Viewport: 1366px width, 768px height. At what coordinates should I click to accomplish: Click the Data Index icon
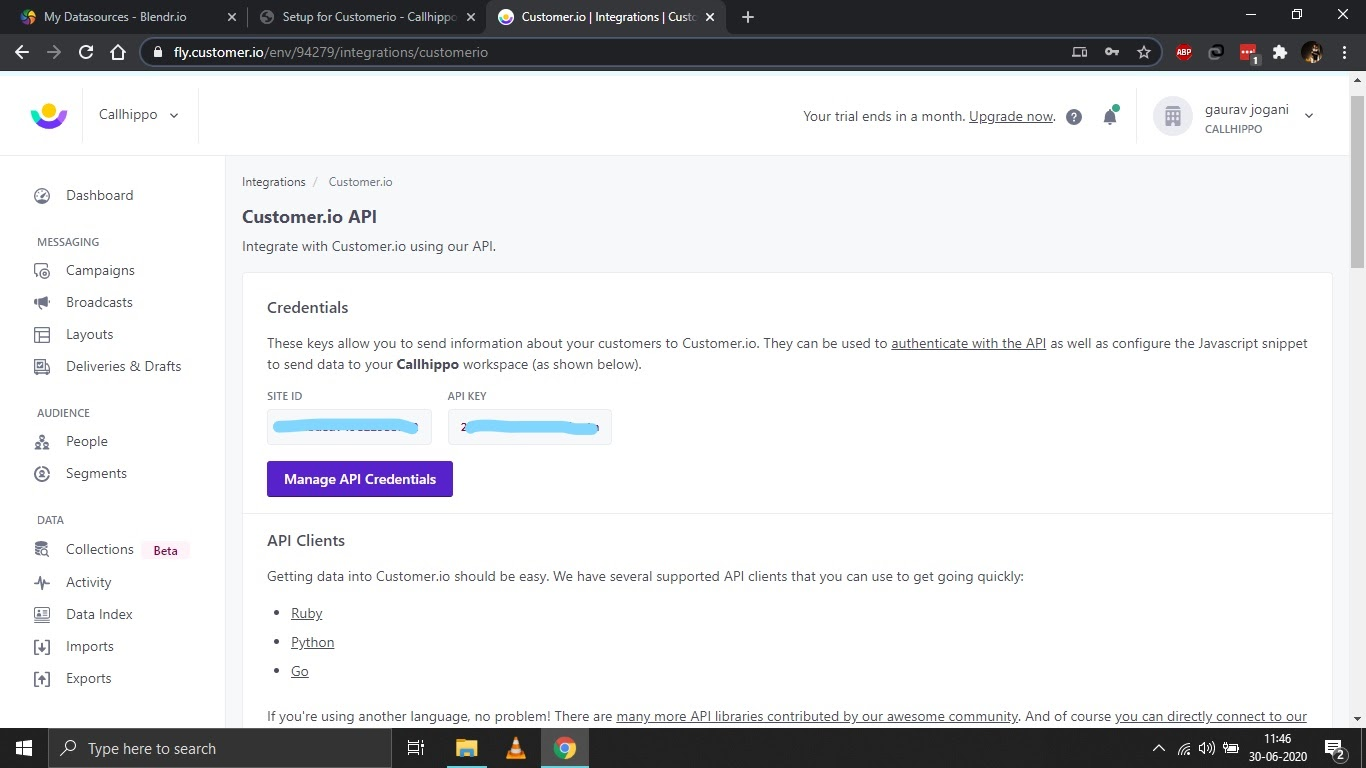click(42, 615)
